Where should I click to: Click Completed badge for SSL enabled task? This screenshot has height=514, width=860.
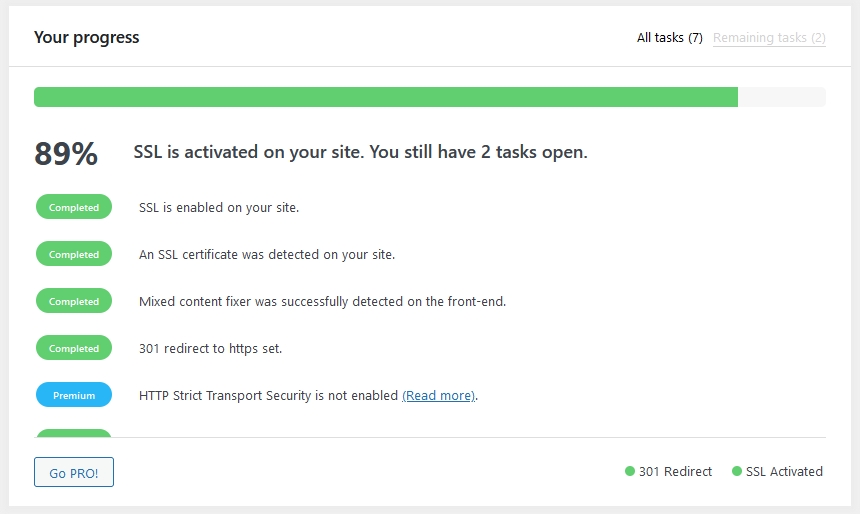click(74, 208)
